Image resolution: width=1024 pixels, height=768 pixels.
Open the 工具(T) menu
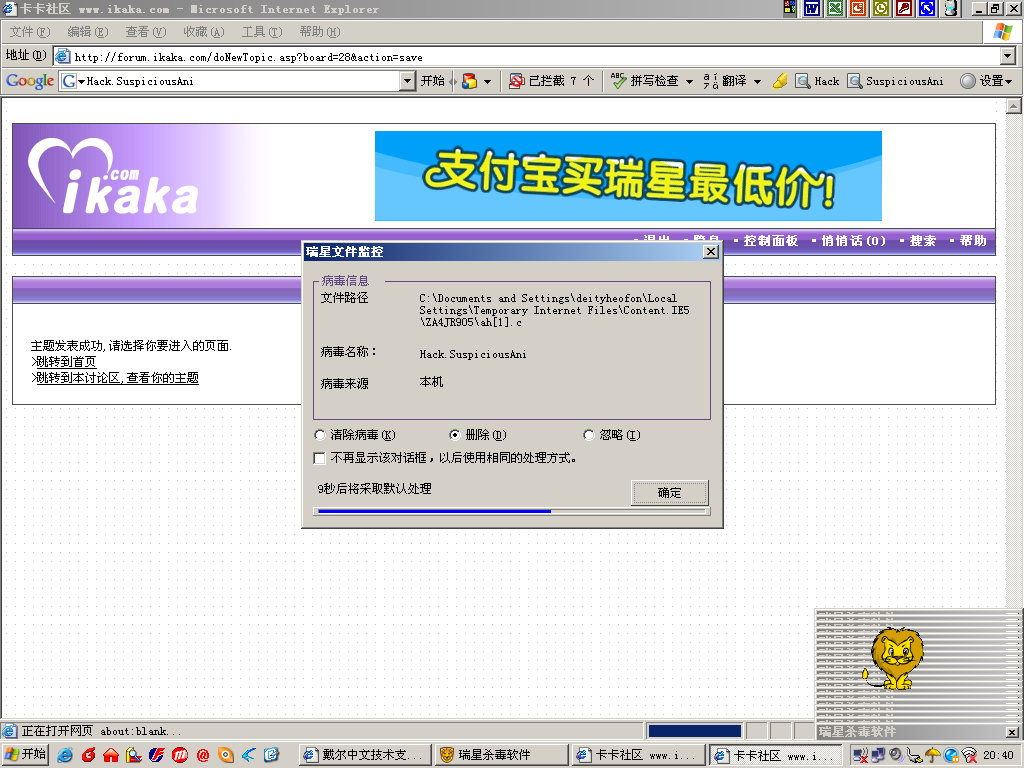click(x=262, y=32)
